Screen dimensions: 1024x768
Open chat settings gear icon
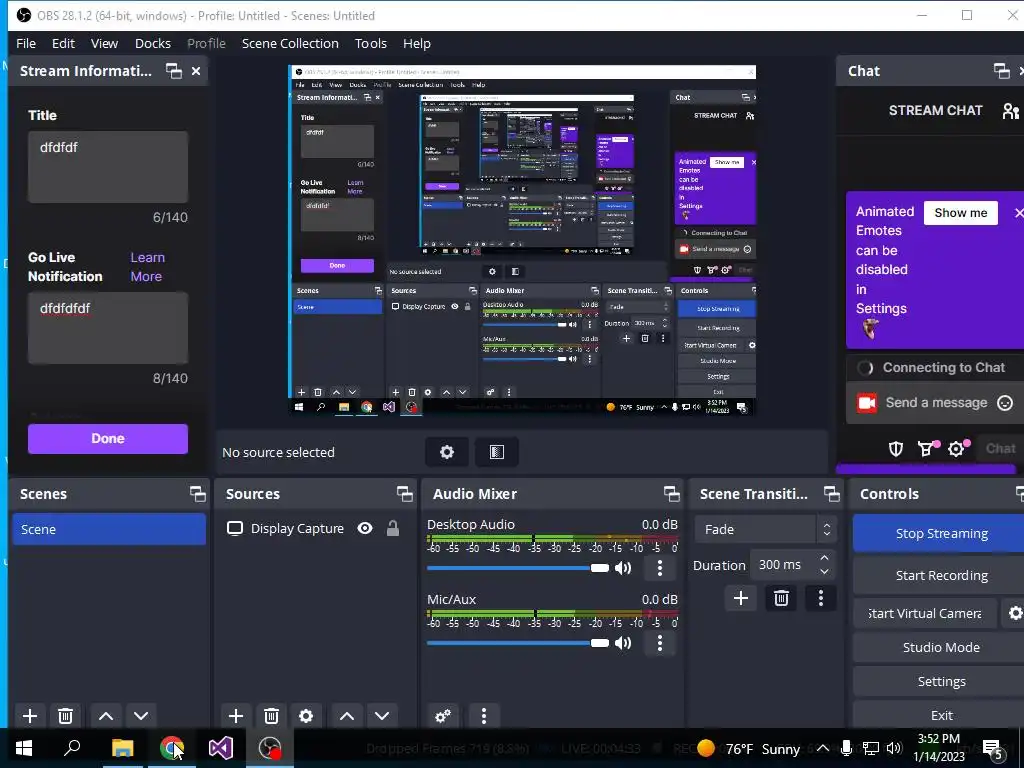(957, 449)
